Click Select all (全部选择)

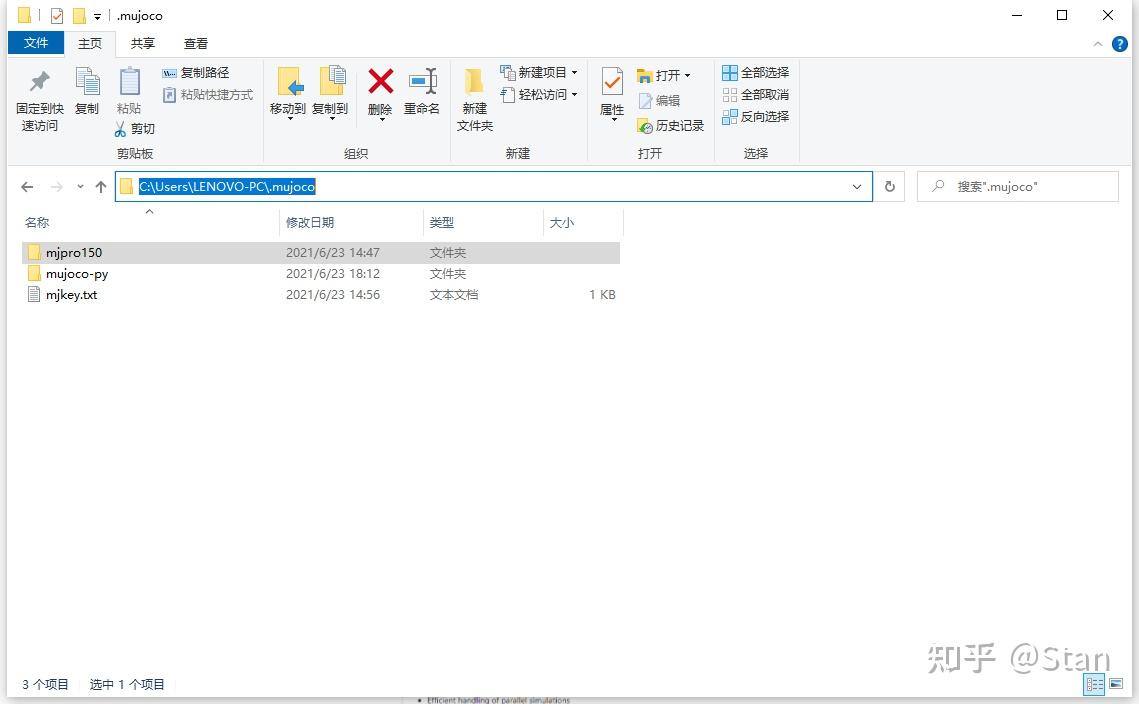[x=755, y=73]
